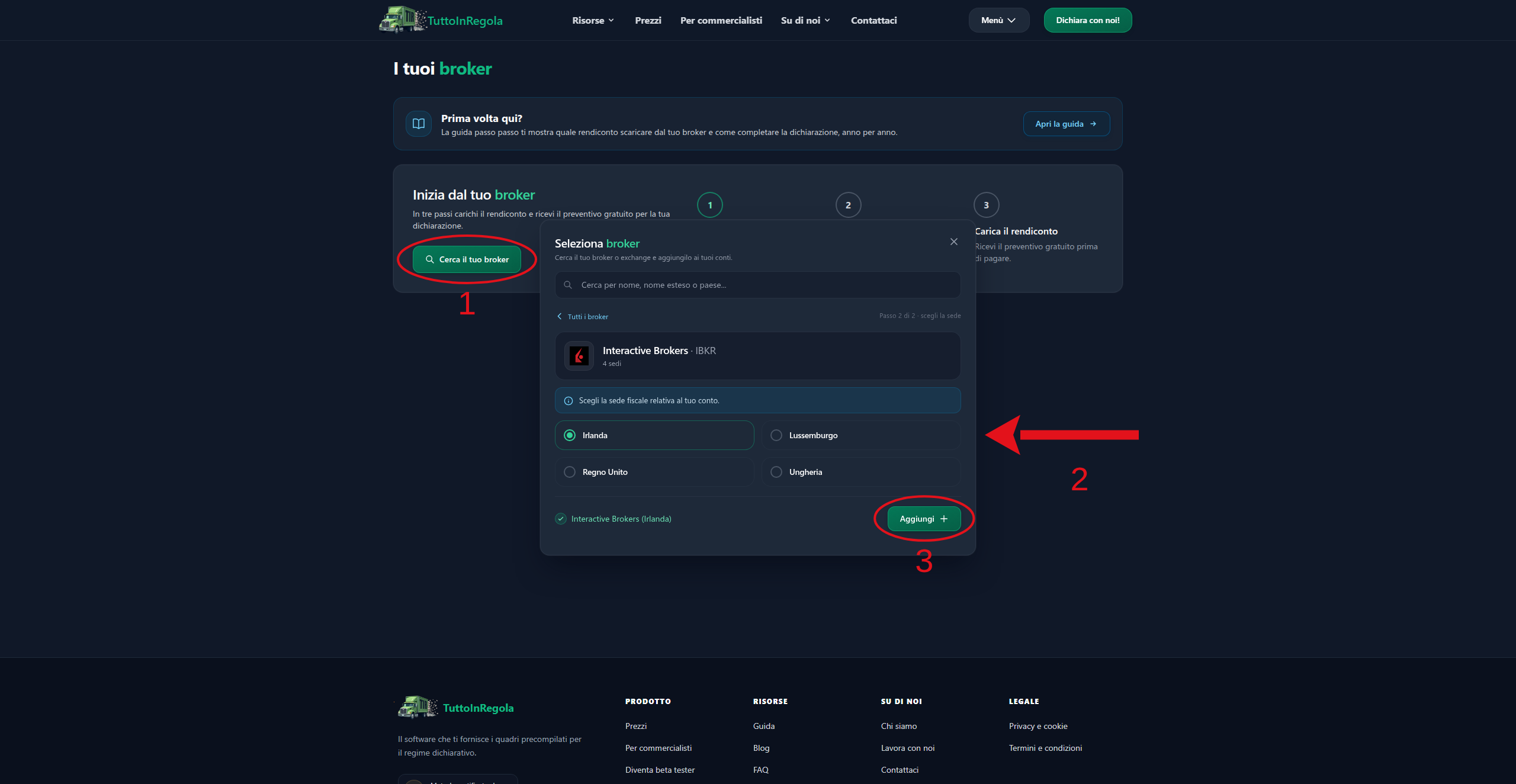Open the Diventa beta tester link

(660, 770)
